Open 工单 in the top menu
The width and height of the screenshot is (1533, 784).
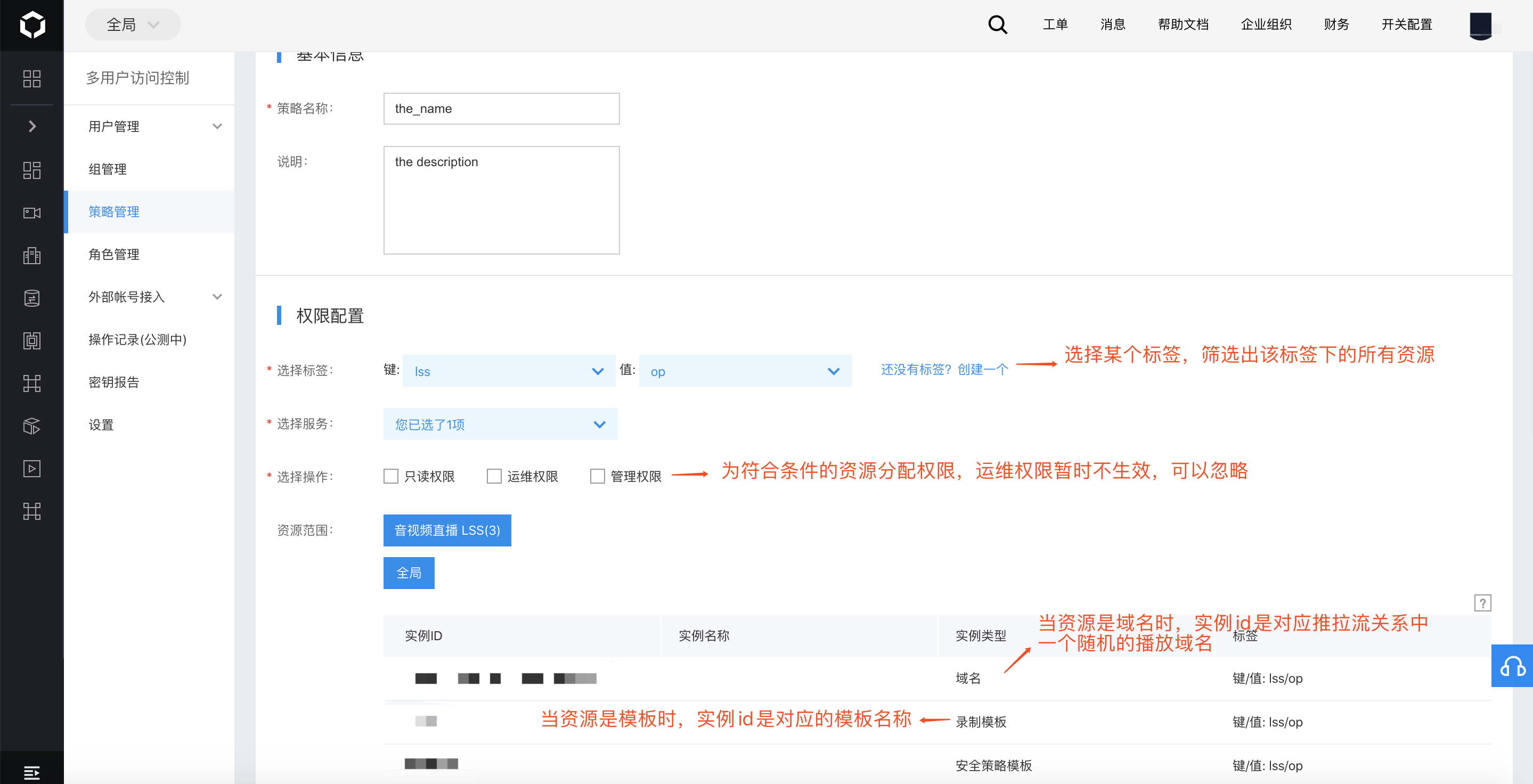(1055, 25)
